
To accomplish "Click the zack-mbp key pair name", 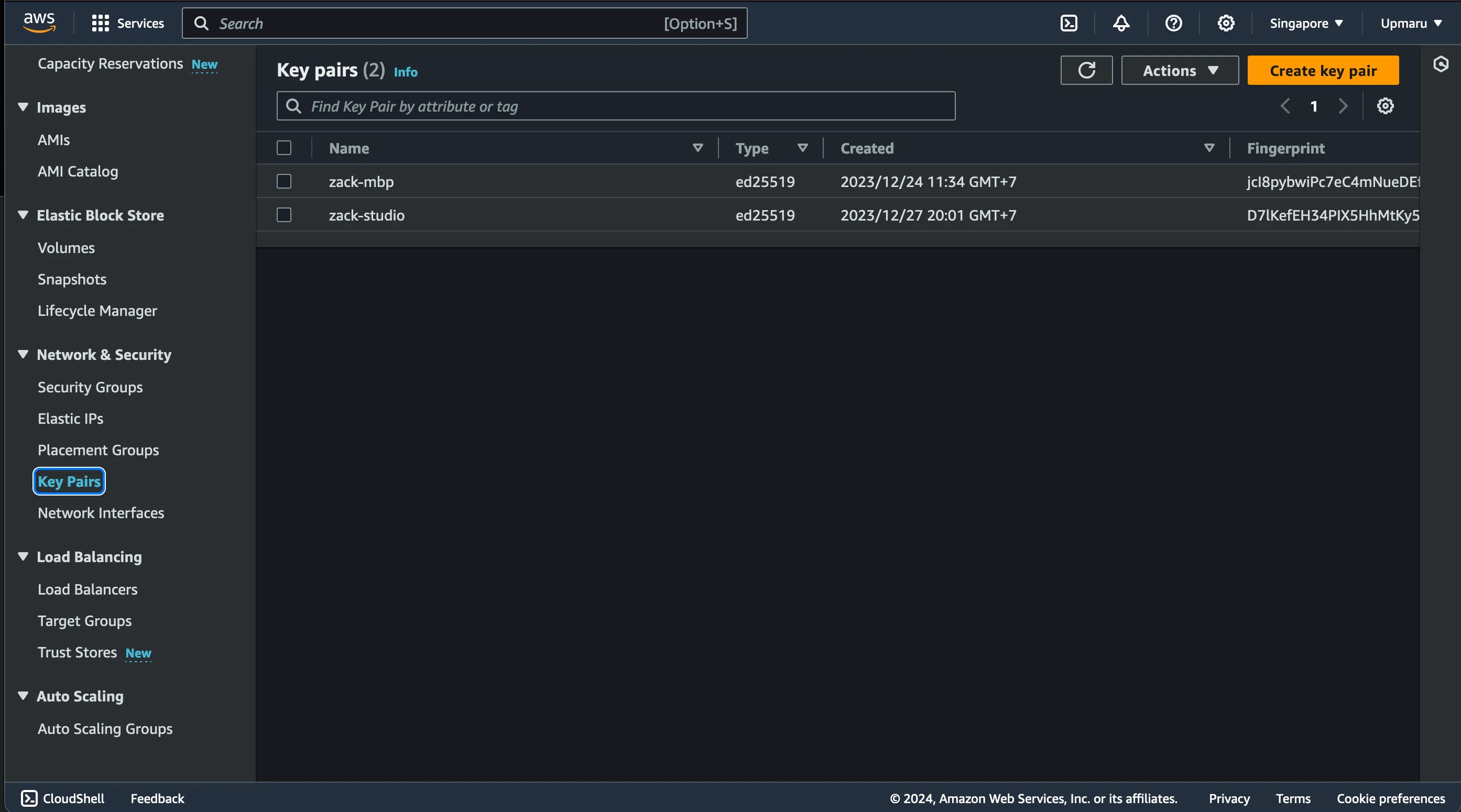I will (361, 182).
